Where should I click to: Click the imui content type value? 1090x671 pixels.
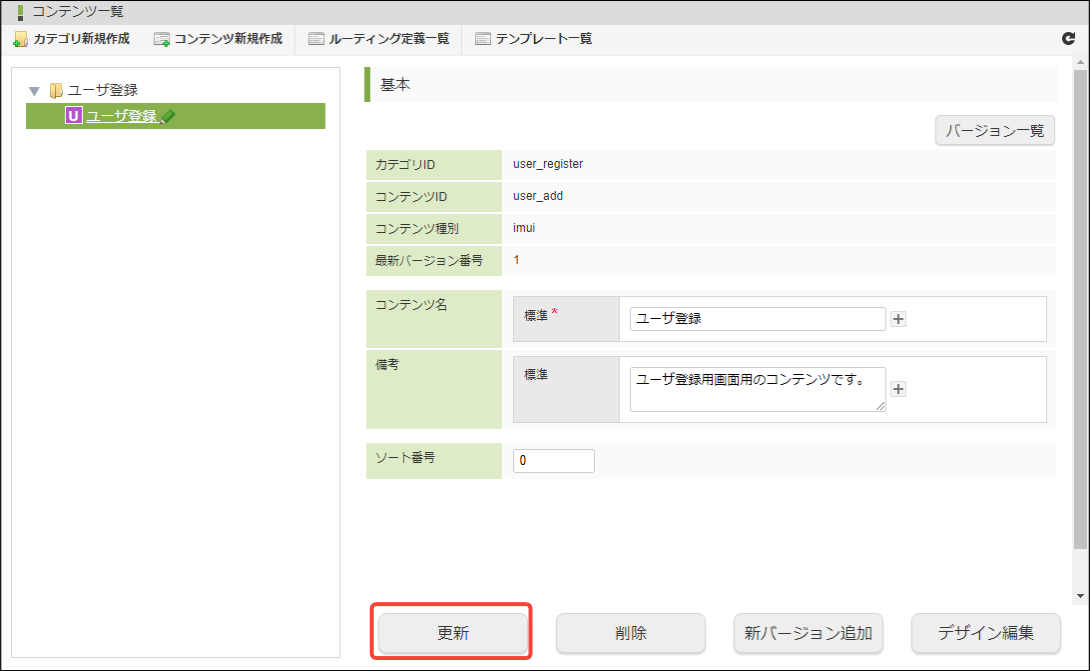pyautogui.click(x=524, y=228)
